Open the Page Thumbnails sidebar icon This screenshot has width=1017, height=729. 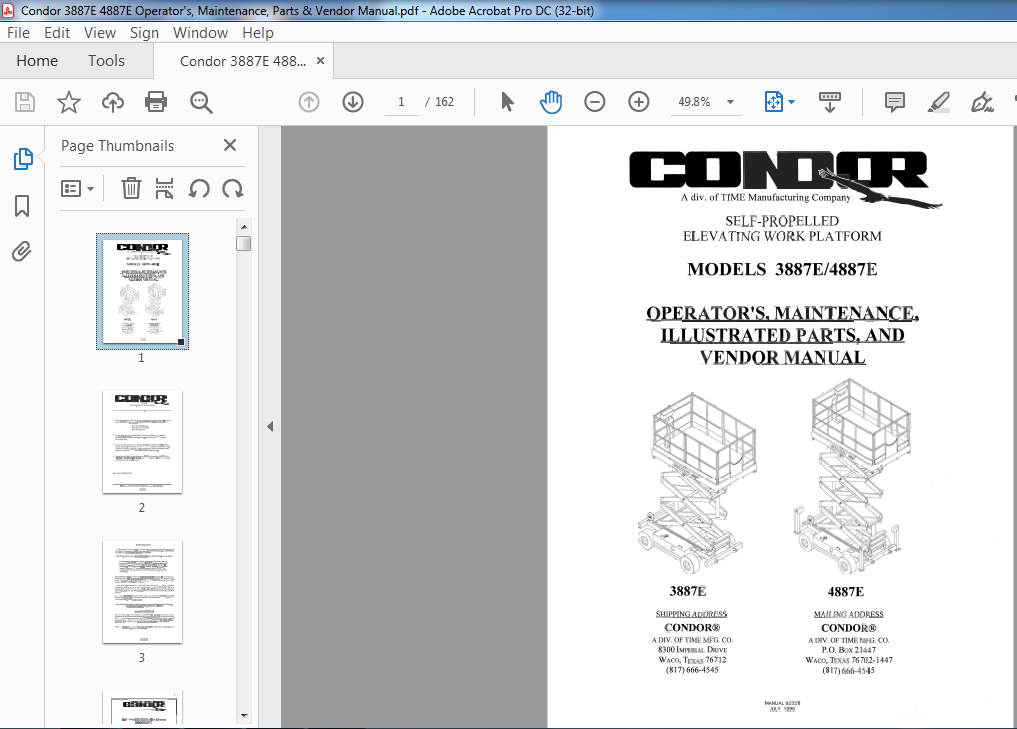pos(23,158)
